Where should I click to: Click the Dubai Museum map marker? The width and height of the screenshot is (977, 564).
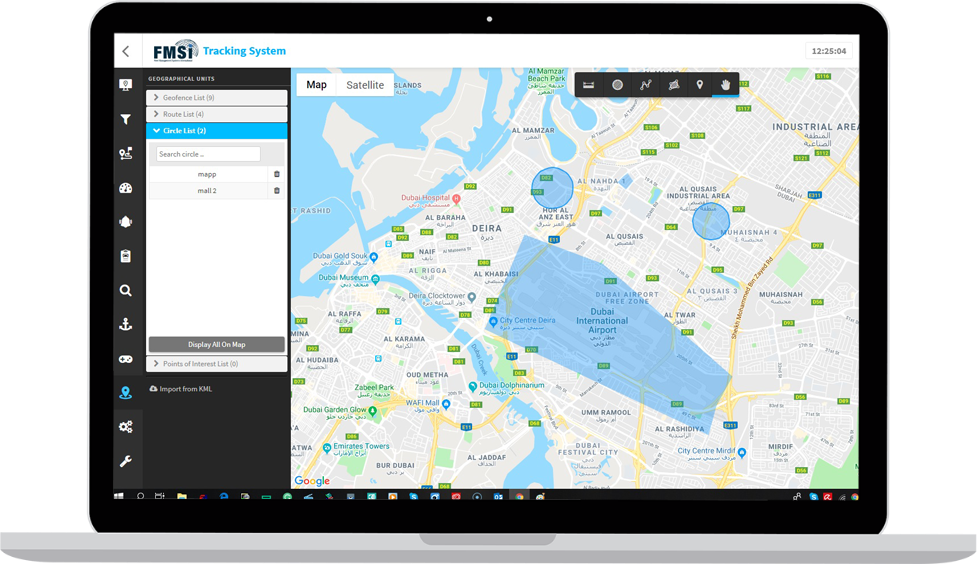[x=376, y=279]
